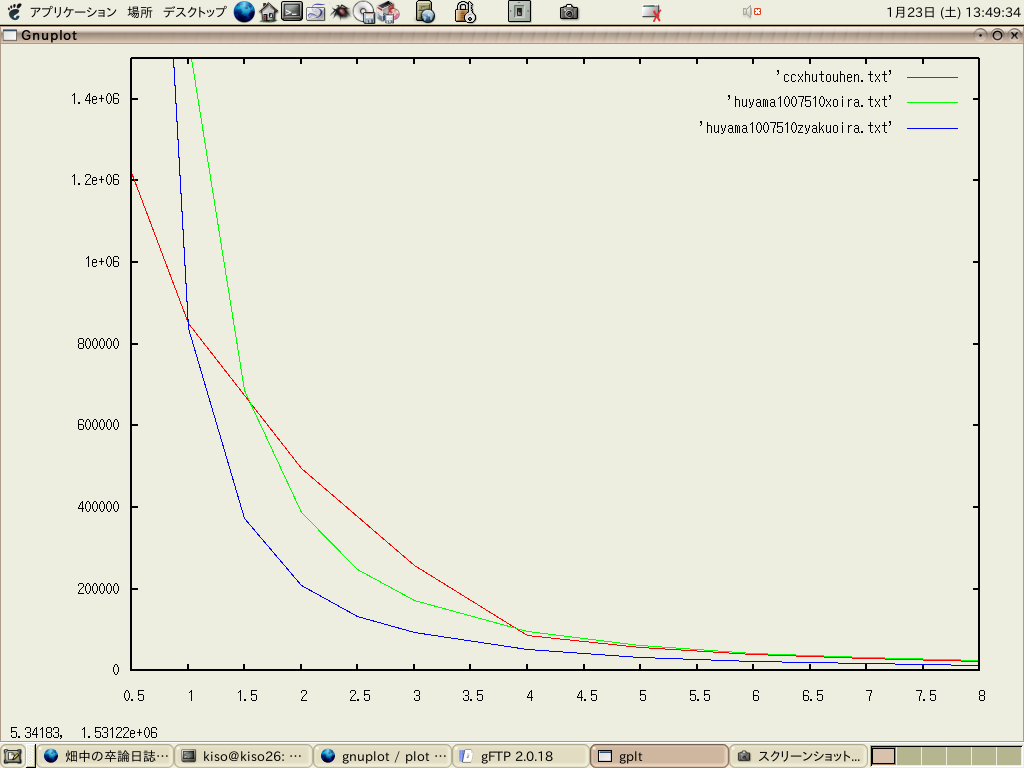
Task: Switch to gFTP 2.0.18 window
Action: pyautogui.click(x=521, y=756)
